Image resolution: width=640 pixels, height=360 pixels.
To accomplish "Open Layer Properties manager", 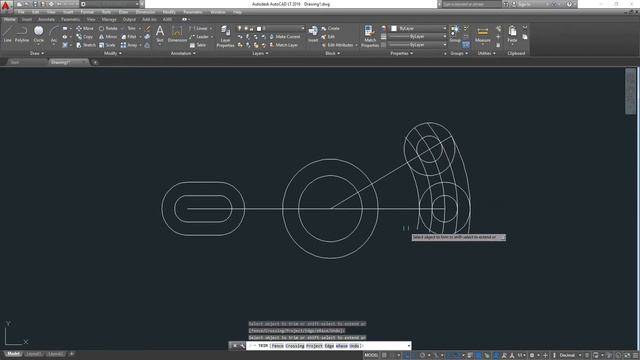I will 225,36.
